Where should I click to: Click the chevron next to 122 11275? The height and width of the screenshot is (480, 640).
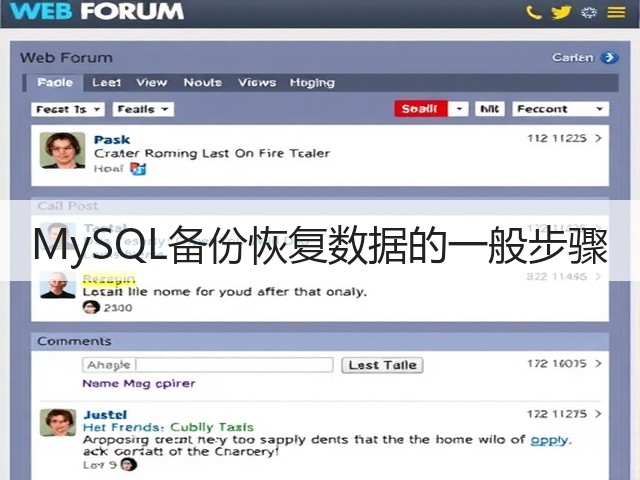pos(598,414)
